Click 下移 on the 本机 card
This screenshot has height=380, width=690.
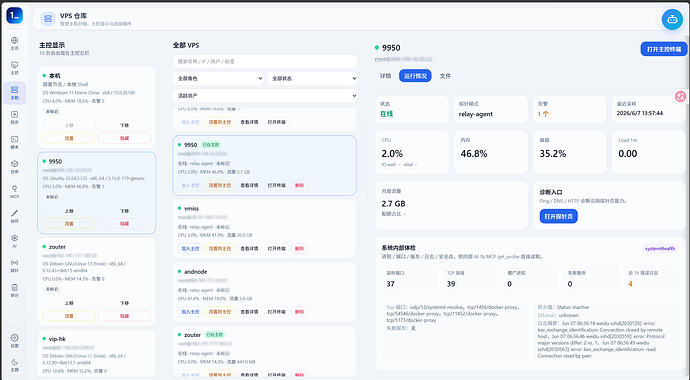pyautogui.click(x=125, y=125)
